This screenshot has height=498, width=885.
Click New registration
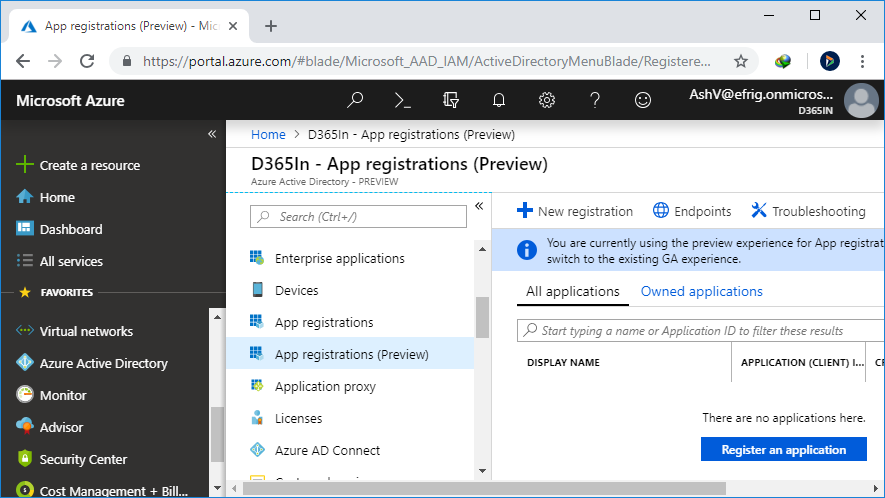click(x=575, y=211)
